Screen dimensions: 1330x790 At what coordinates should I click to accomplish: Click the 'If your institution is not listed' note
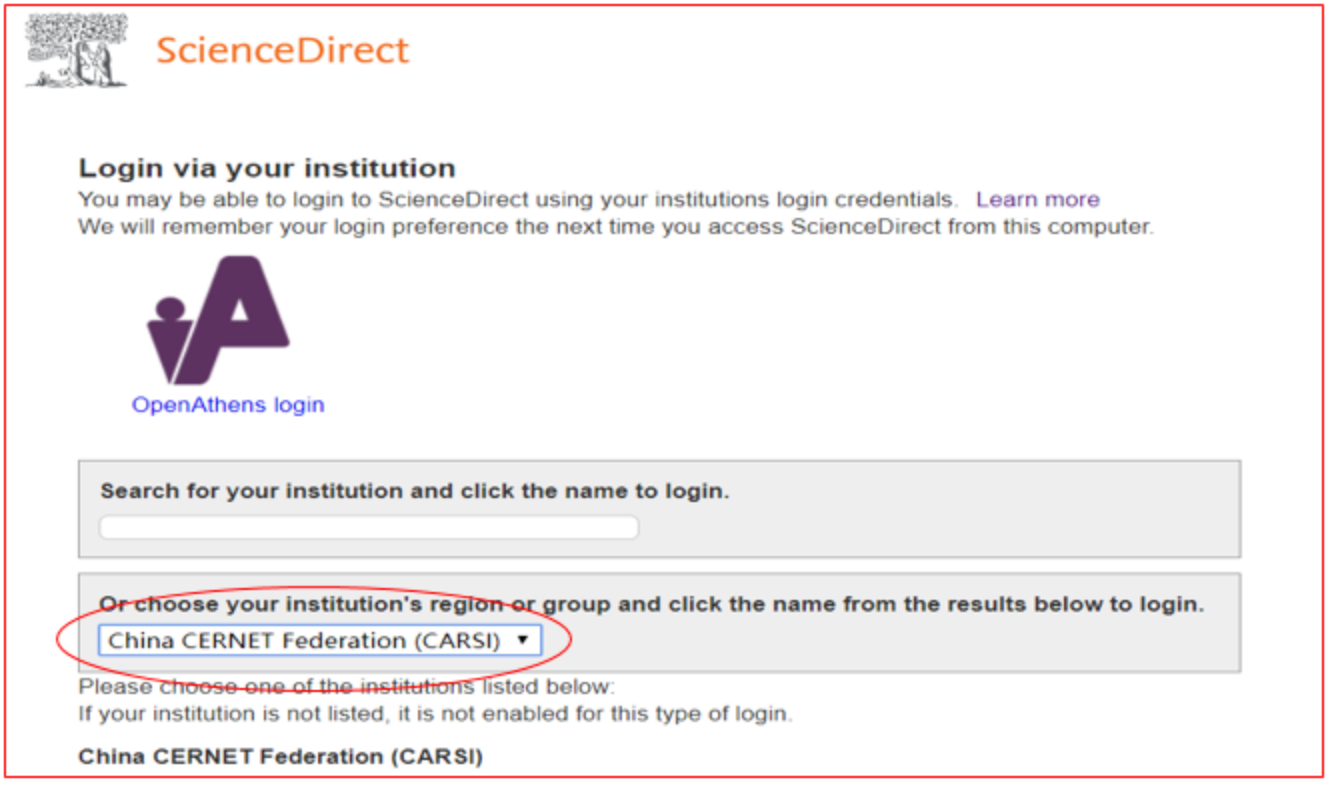(434, 714)
